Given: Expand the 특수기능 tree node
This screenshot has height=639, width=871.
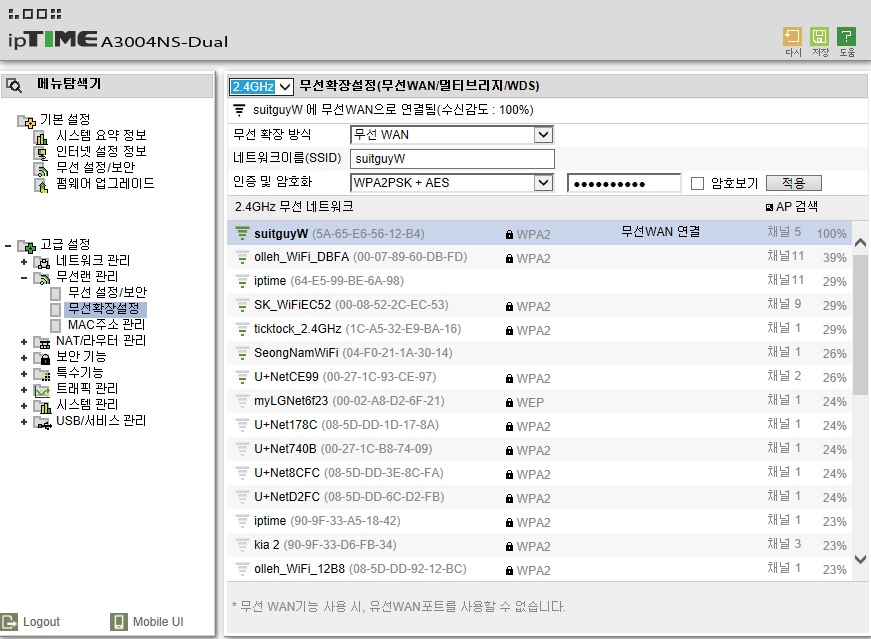Looking at the screenshot, I should point(24,374).
